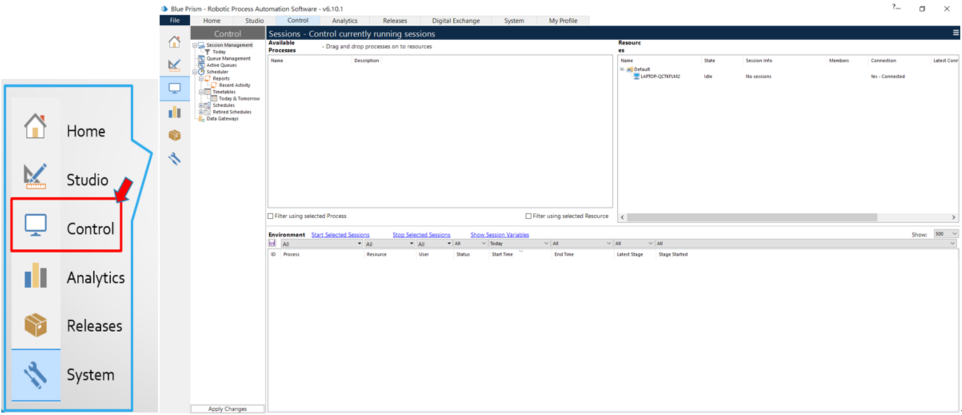Open the Process filter All dropdown

coord(321,244)
